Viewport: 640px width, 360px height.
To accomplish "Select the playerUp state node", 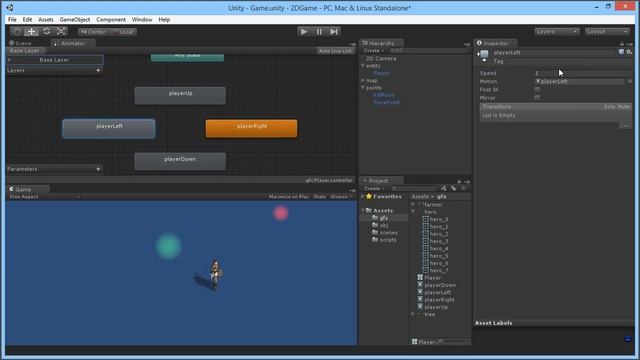I will tap(180, 95).
